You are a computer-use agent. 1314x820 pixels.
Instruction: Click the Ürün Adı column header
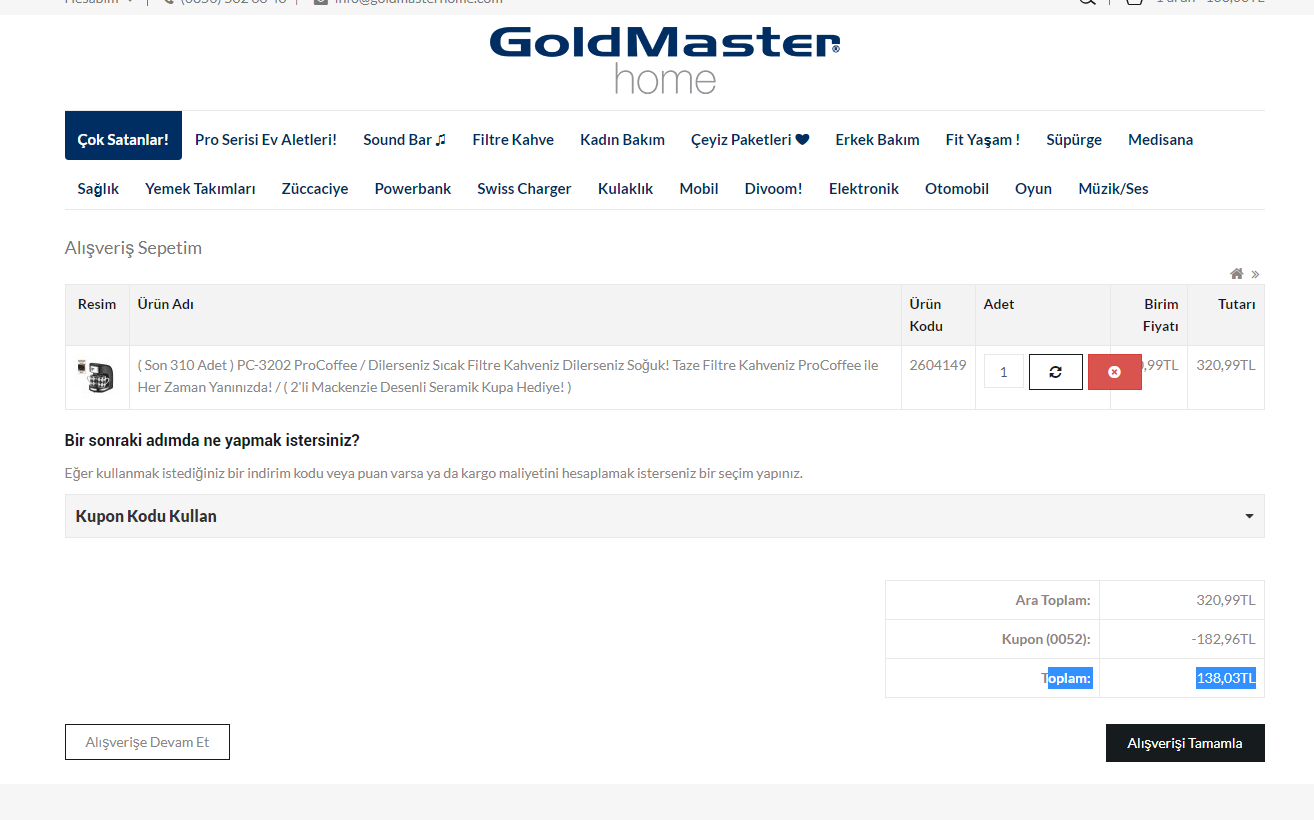click(165, 304)
